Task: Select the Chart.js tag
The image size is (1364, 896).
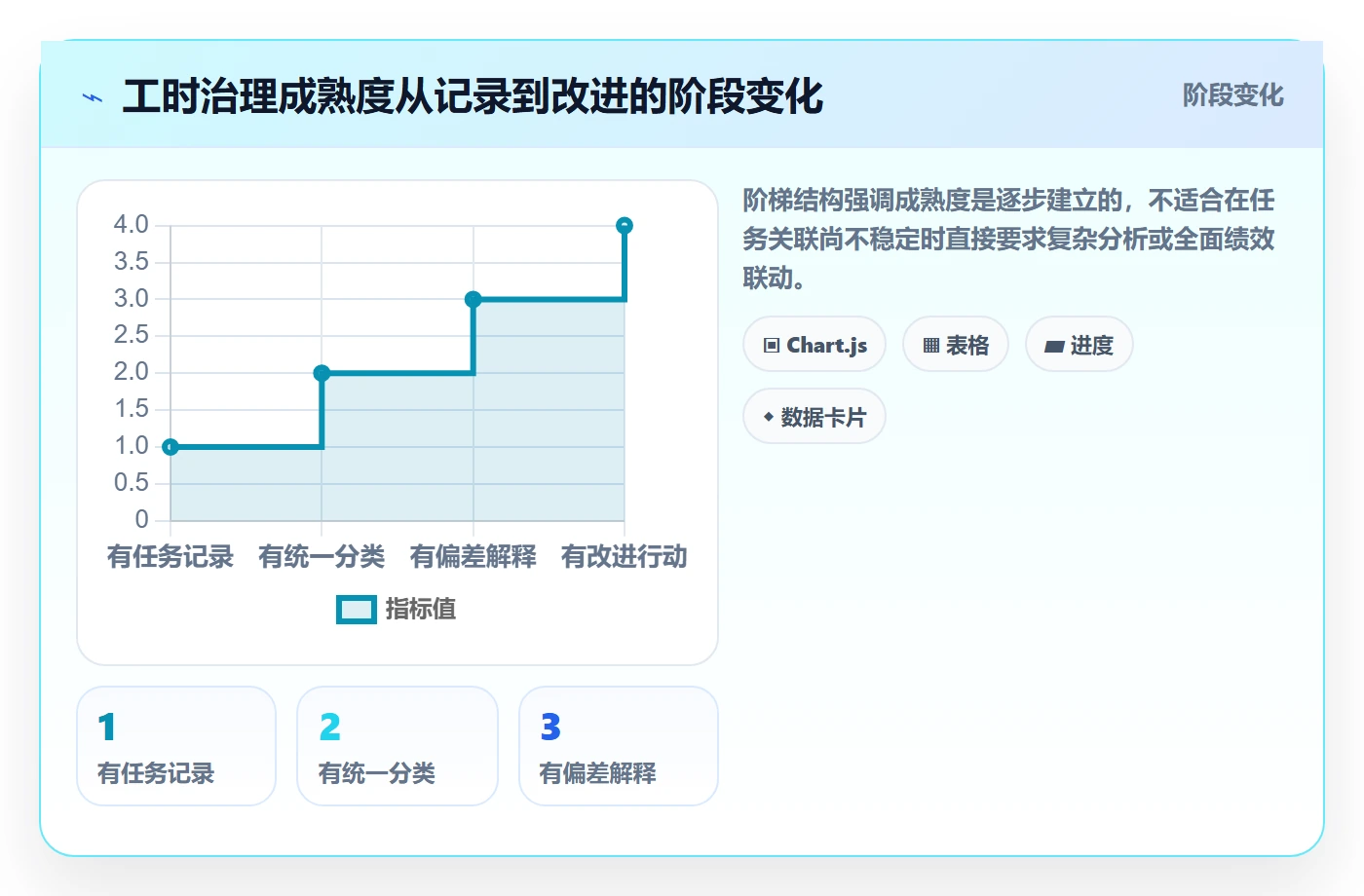Action: coord(815,345)
